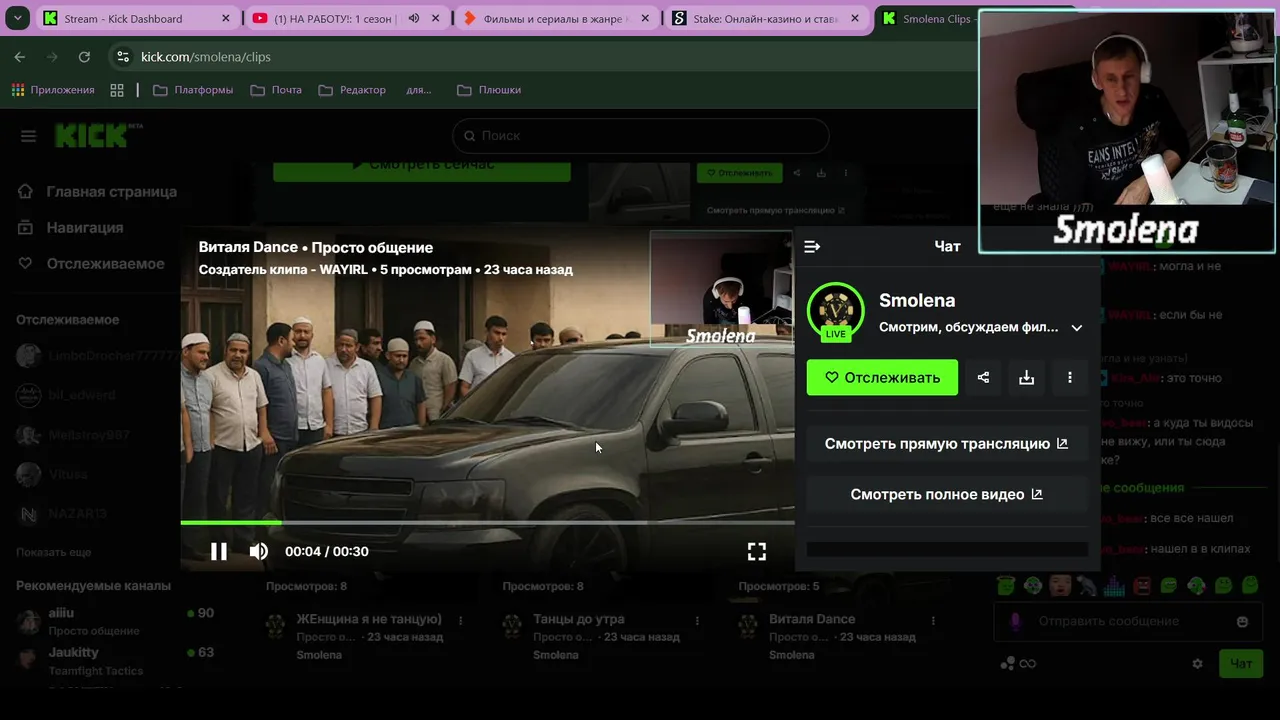Click the green Чат send button
1280x720 pixels.
(x=1241, y=663)
